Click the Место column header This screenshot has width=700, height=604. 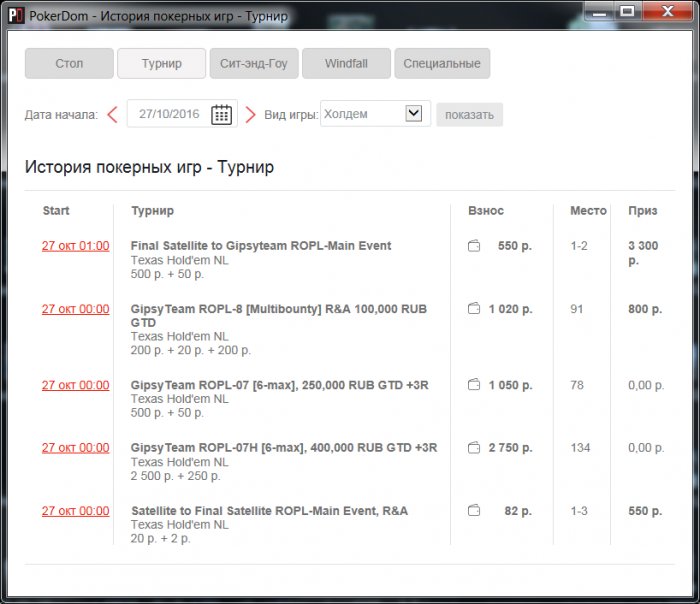(588, 210)
